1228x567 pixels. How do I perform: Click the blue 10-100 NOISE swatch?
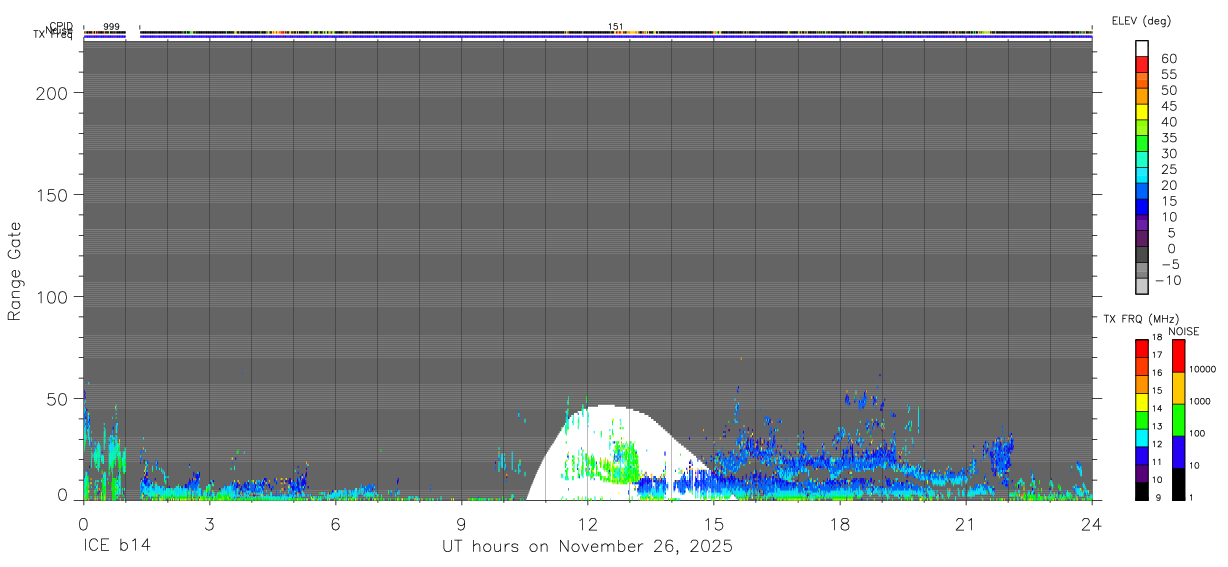(x=1178, y=452)
